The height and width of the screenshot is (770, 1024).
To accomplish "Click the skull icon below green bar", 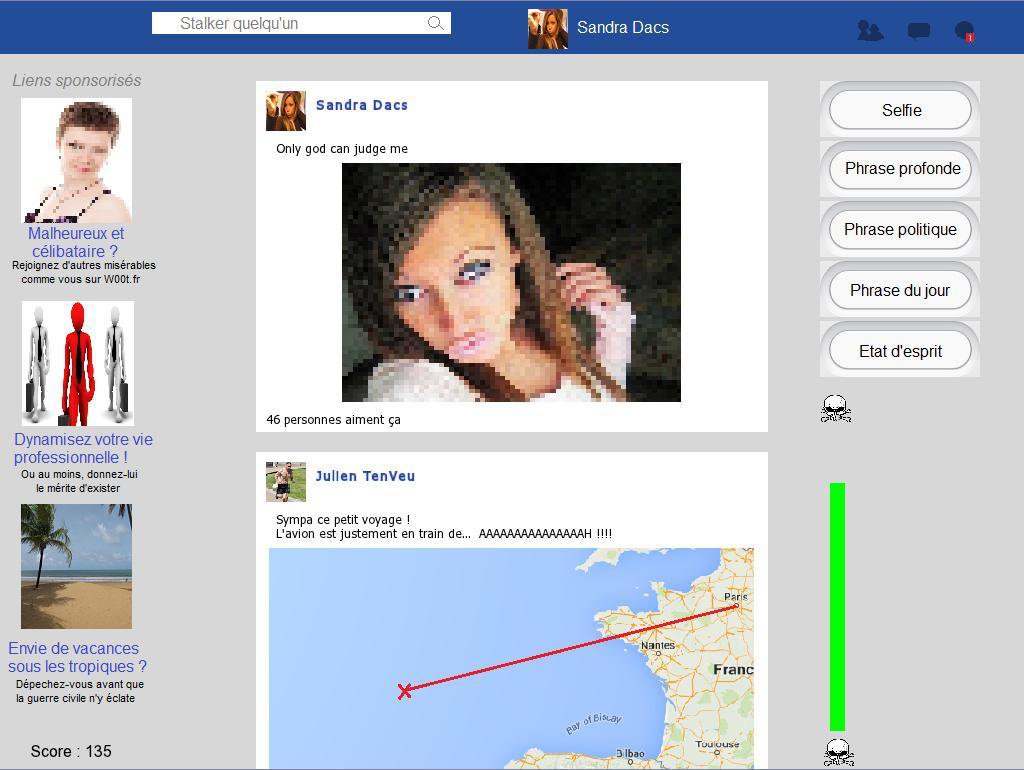I will tap(839, 752).
